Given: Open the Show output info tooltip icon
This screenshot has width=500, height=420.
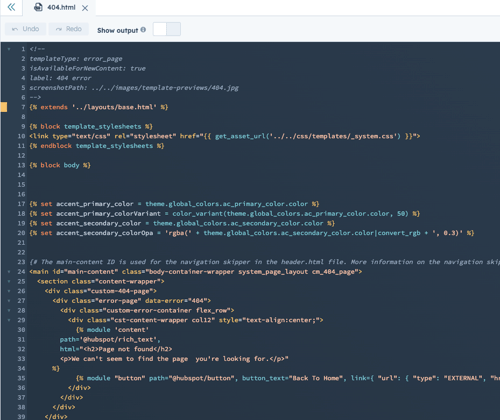Looking at the screenshot, I should pyautogui.click(x=143, y=30).
